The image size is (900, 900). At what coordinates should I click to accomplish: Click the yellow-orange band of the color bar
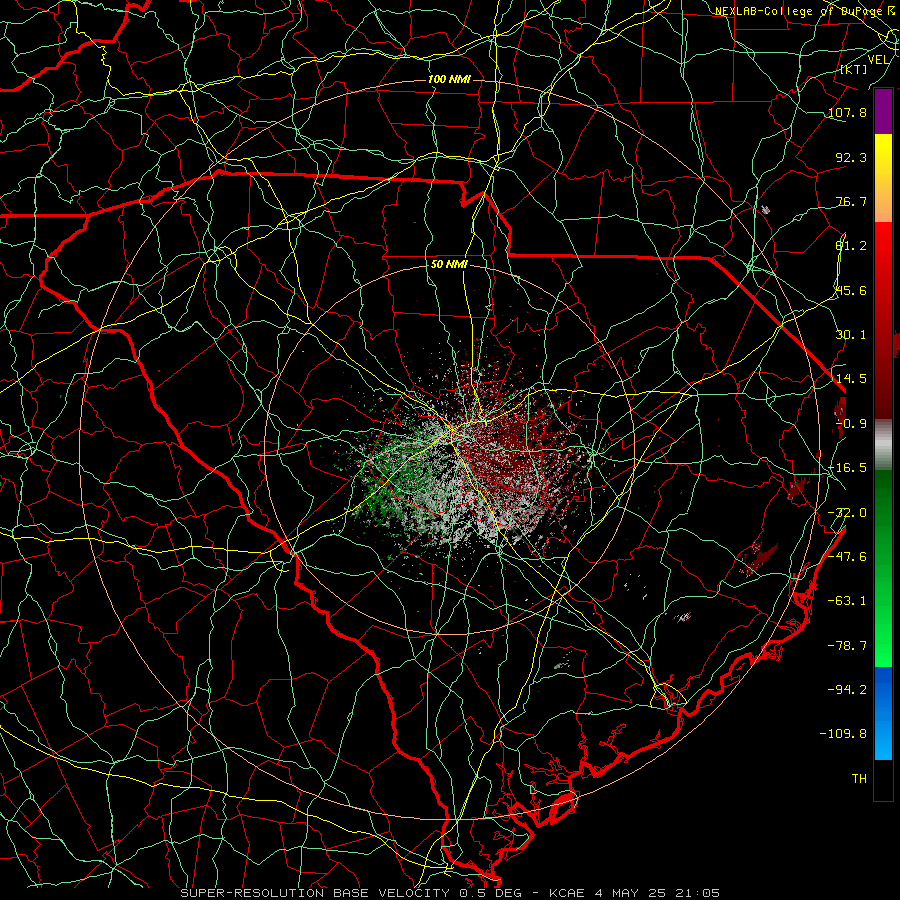pyautogui.click(x=883, y=178)
